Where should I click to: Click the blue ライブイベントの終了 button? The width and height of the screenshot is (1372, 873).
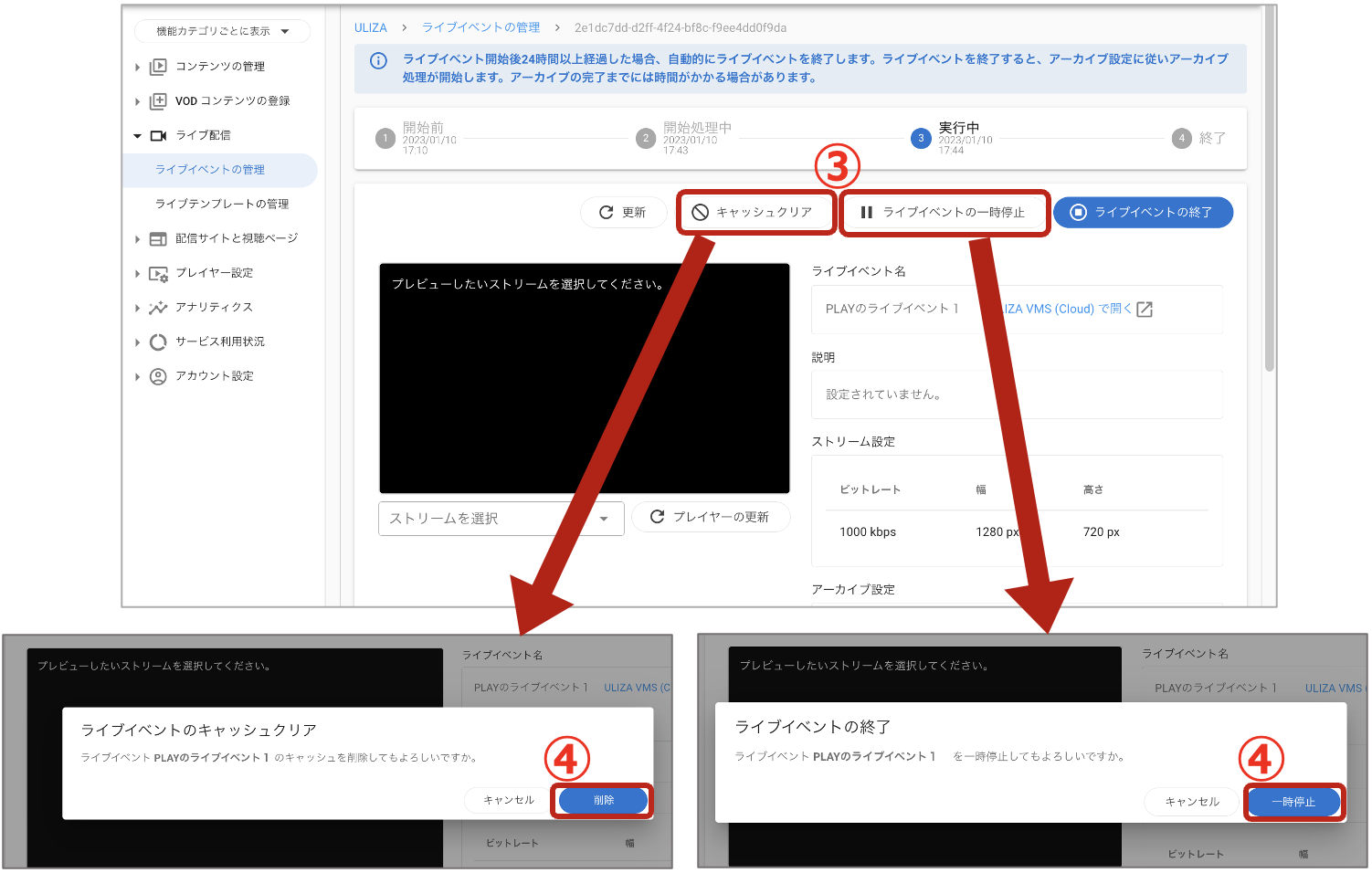[x=1143, y=213]
